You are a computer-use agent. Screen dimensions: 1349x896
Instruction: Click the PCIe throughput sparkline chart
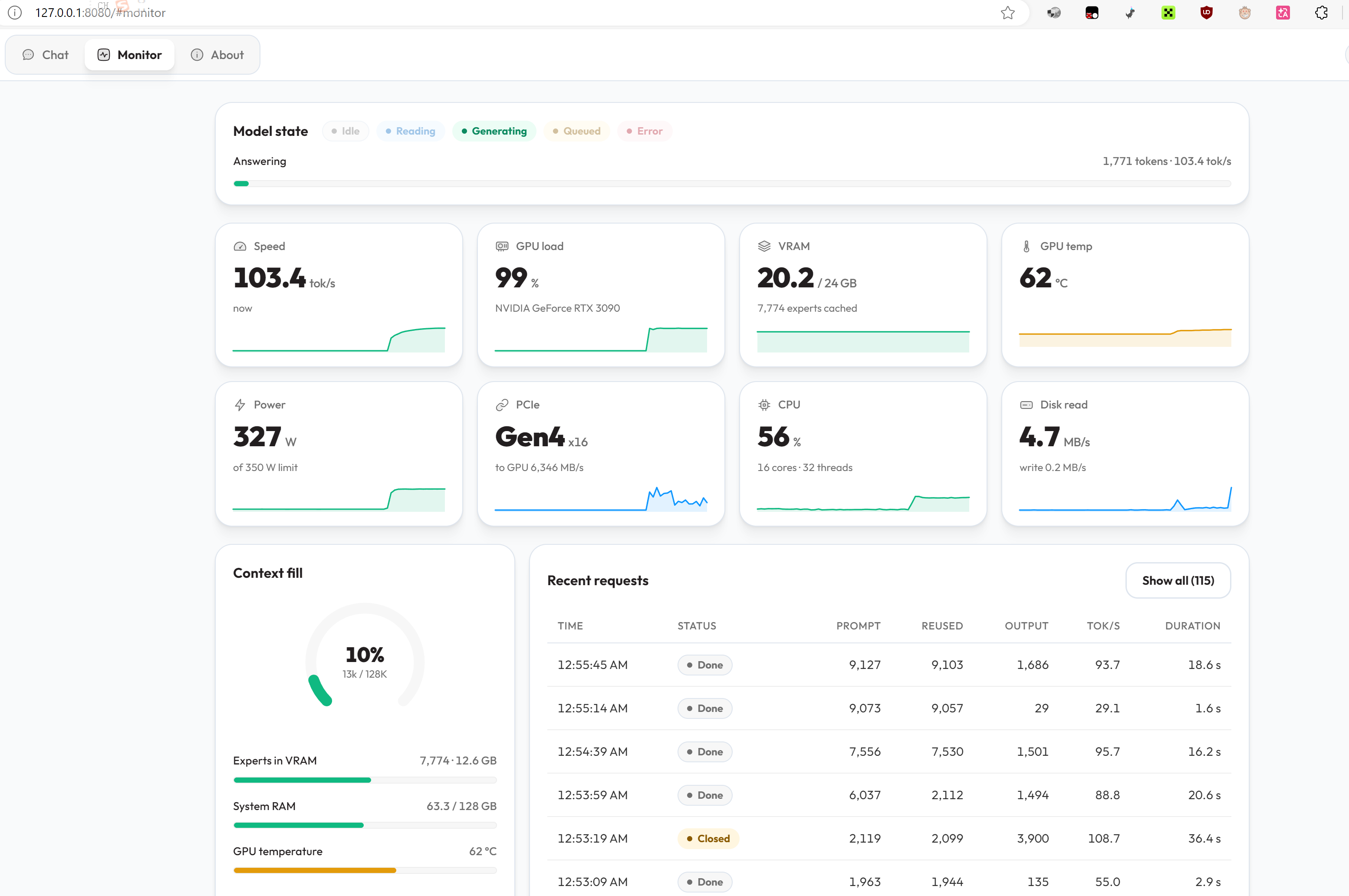point(601,498)
